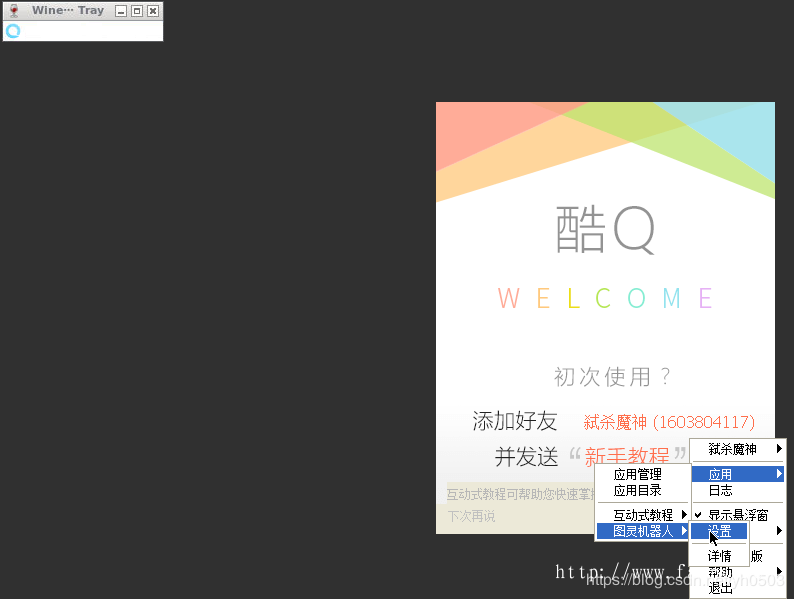Choose 退出 to quit CoolQ

point(721,588)
